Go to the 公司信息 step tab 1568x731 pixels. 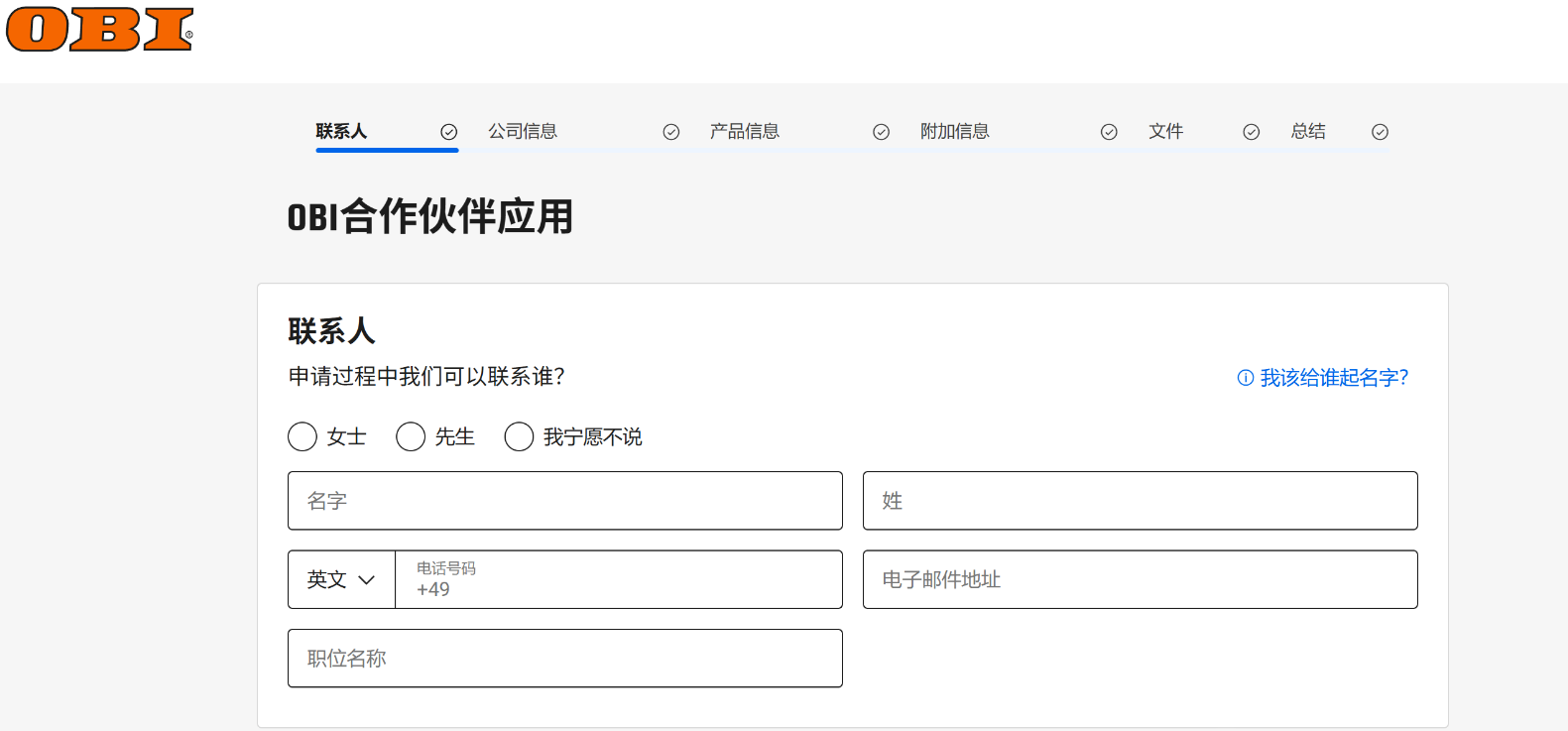(x=523, y=131)
